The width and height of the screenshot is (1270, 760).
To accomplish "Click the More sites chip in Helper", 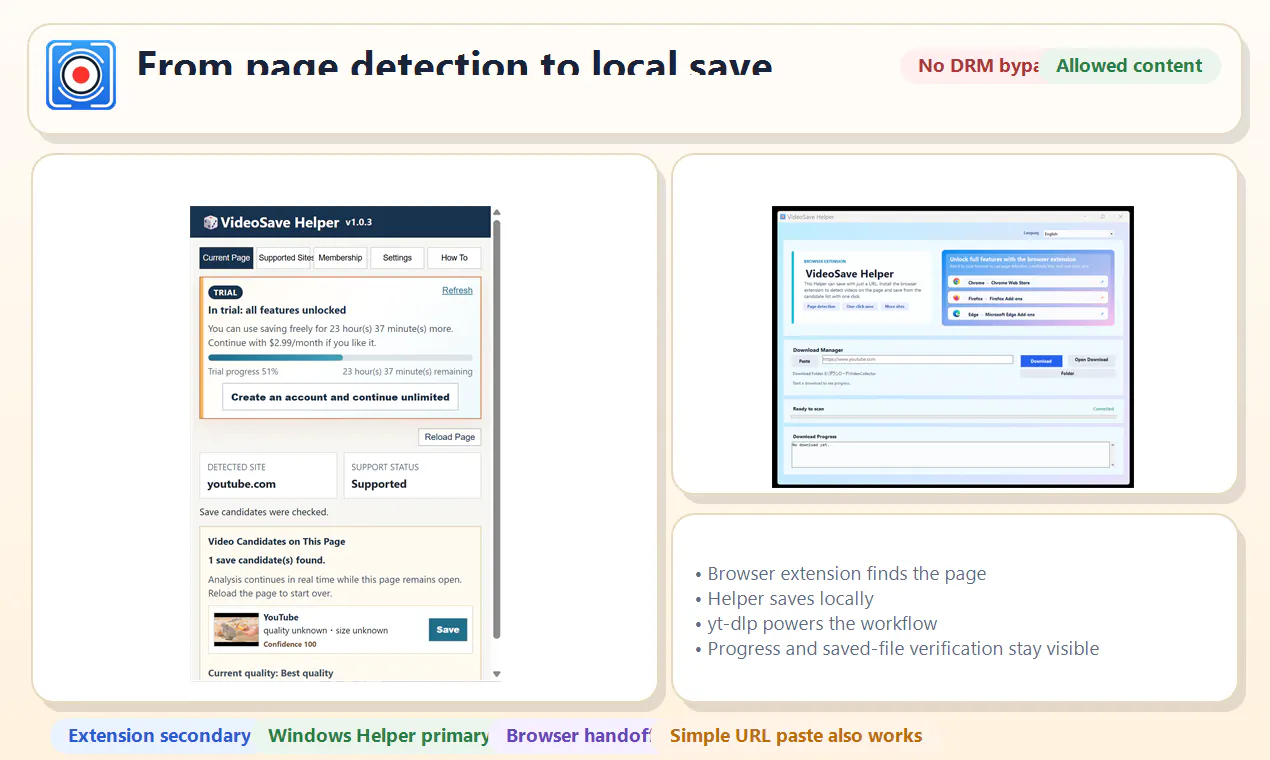I will 894,306.
